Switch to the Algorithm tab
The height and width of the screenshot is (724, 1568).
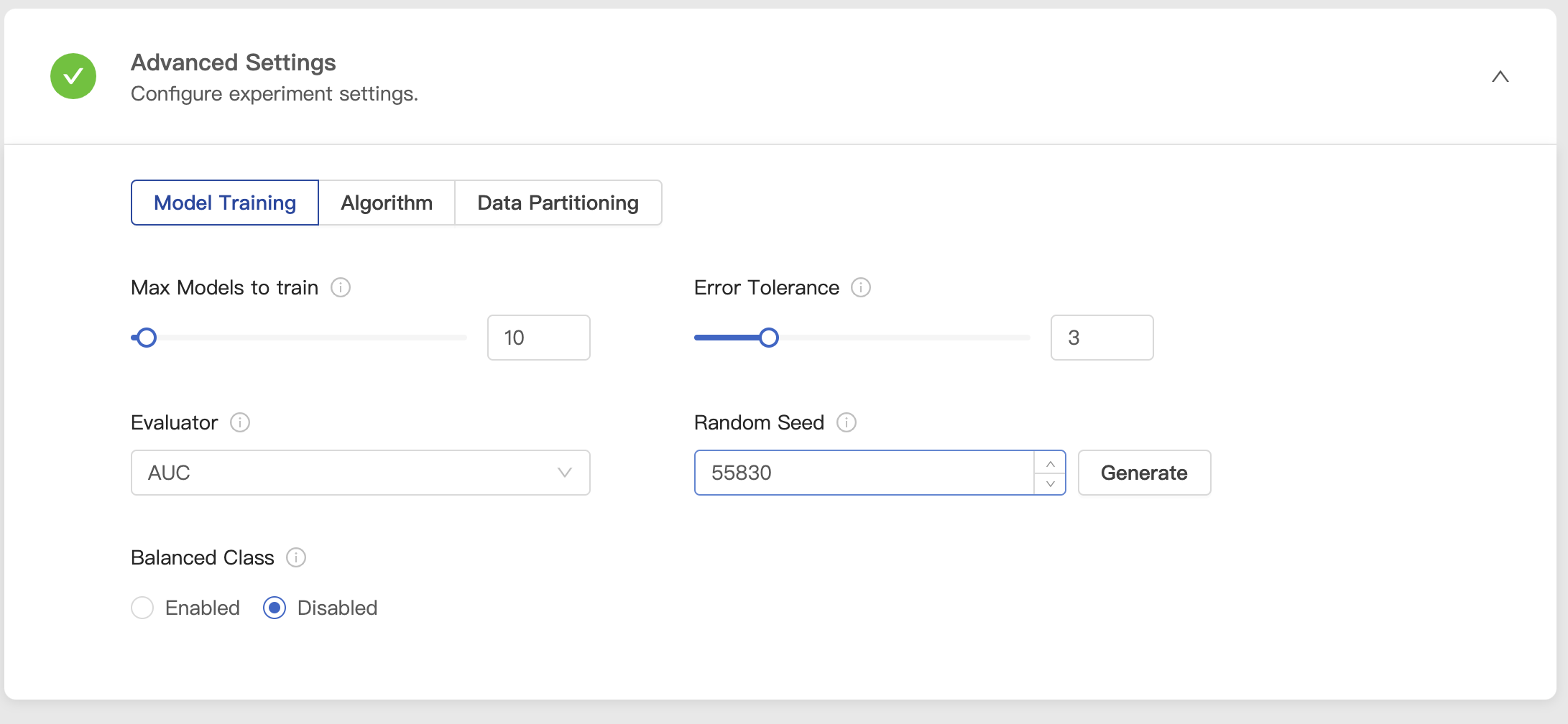(387, 203)
